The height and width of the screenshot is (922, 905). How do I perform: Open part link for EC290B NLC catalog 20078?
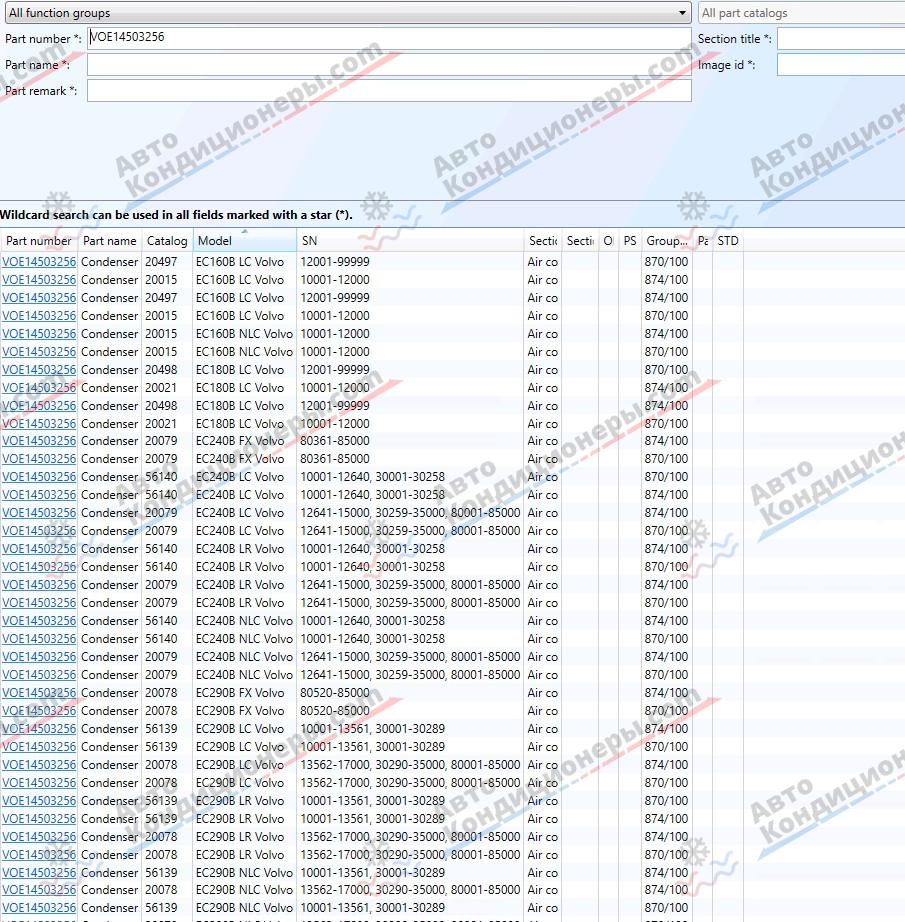(39, 890)
